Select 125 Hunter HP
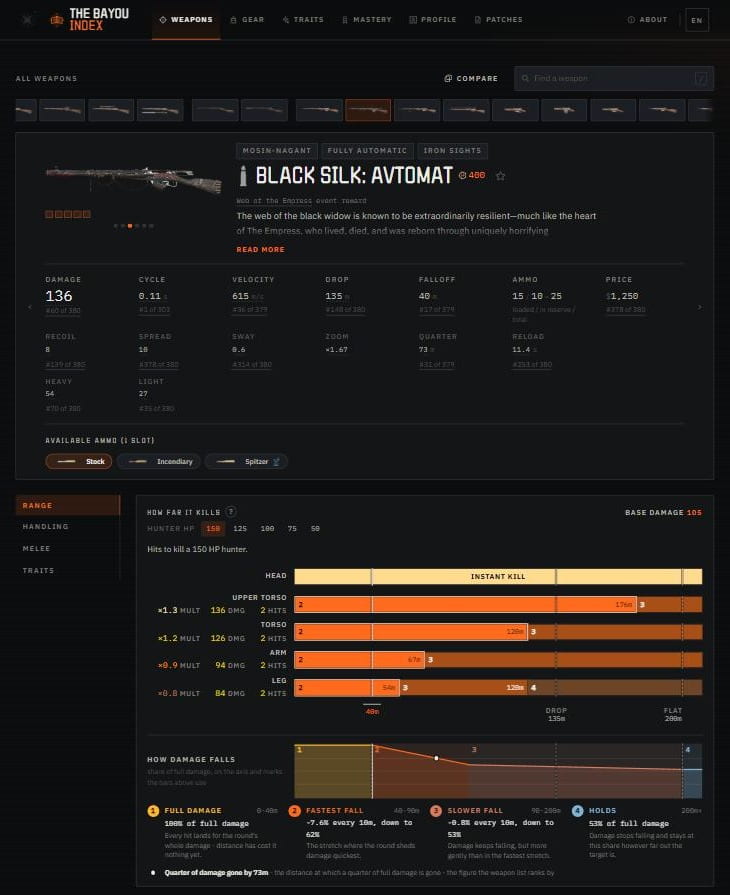The height and width of the screenshot is (895, 730). click(240, 529)
